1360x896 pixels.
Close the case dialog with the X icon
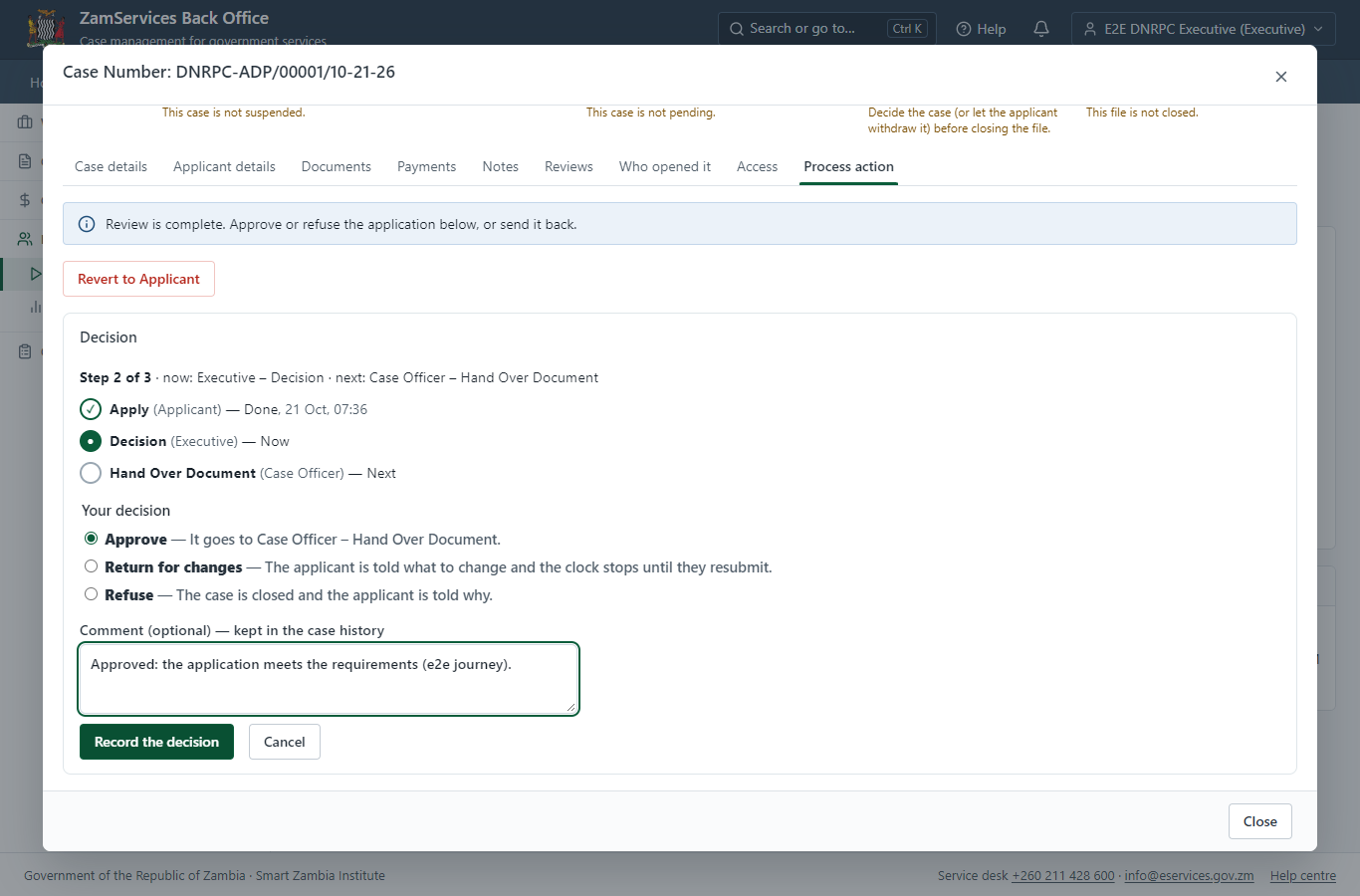tap(1281, 77)
